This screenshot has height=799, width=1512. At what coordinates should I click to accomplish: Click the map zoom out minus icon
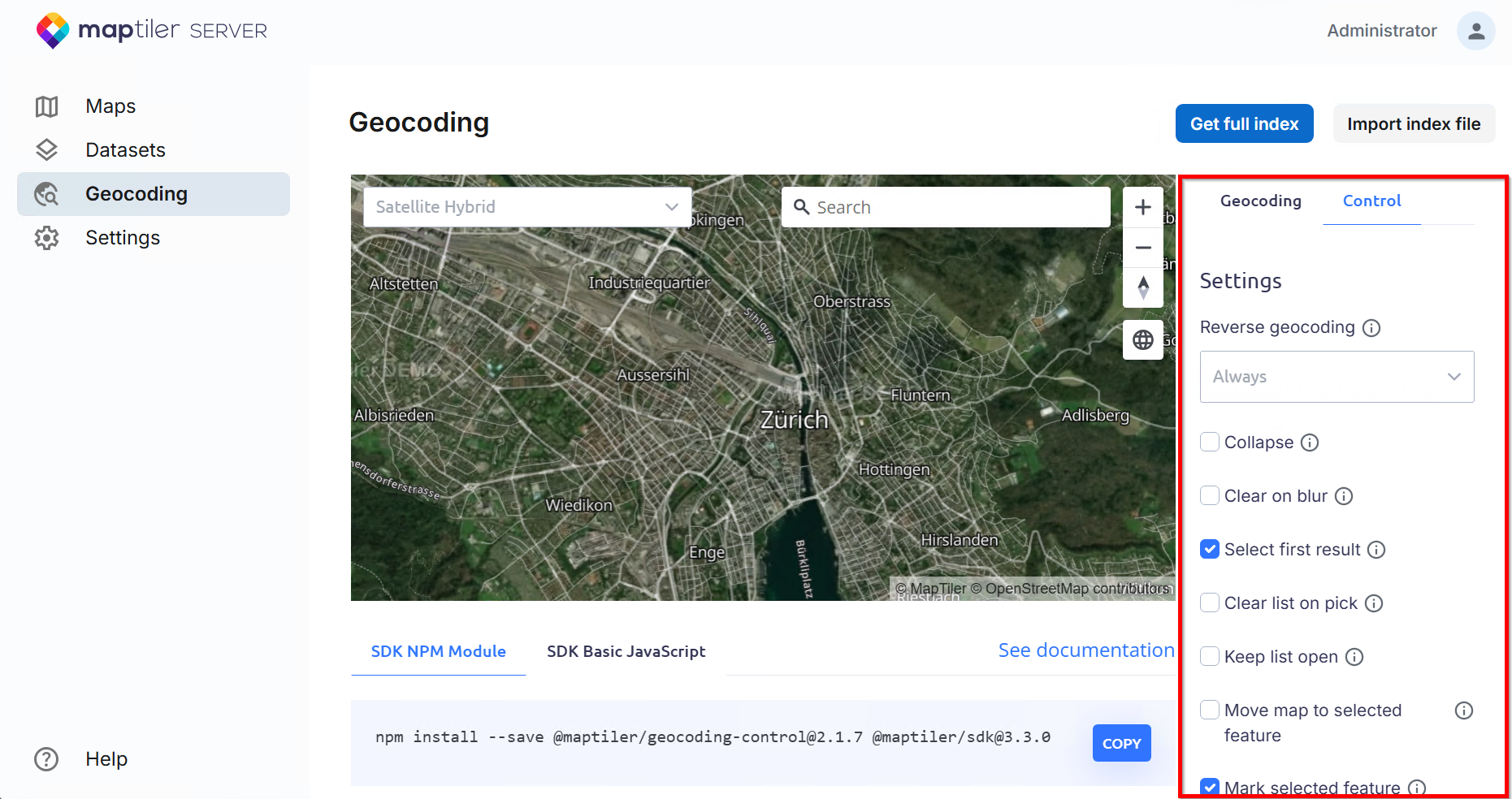click(x=1142, y=248)
